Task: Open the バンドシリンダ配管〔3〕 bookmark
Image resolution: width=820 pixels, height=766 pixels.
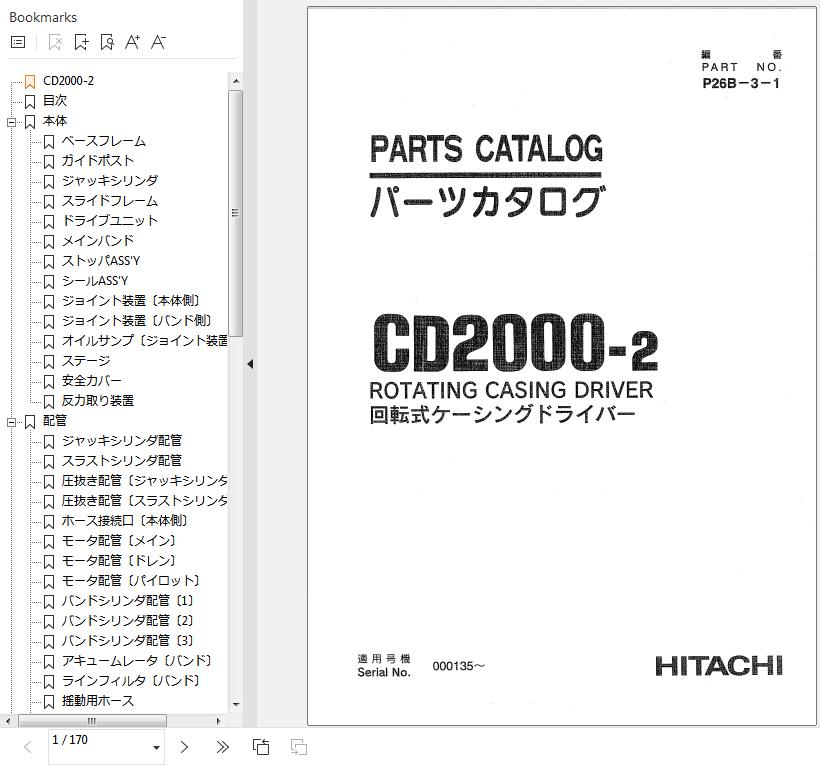Action: (128, 641)
